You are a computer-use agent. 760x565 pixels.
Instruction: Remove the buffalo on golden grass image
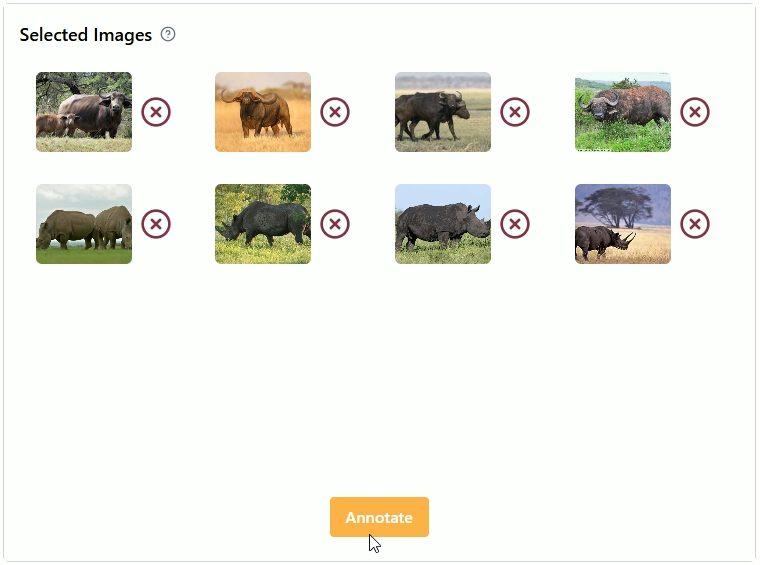point(335,112)
